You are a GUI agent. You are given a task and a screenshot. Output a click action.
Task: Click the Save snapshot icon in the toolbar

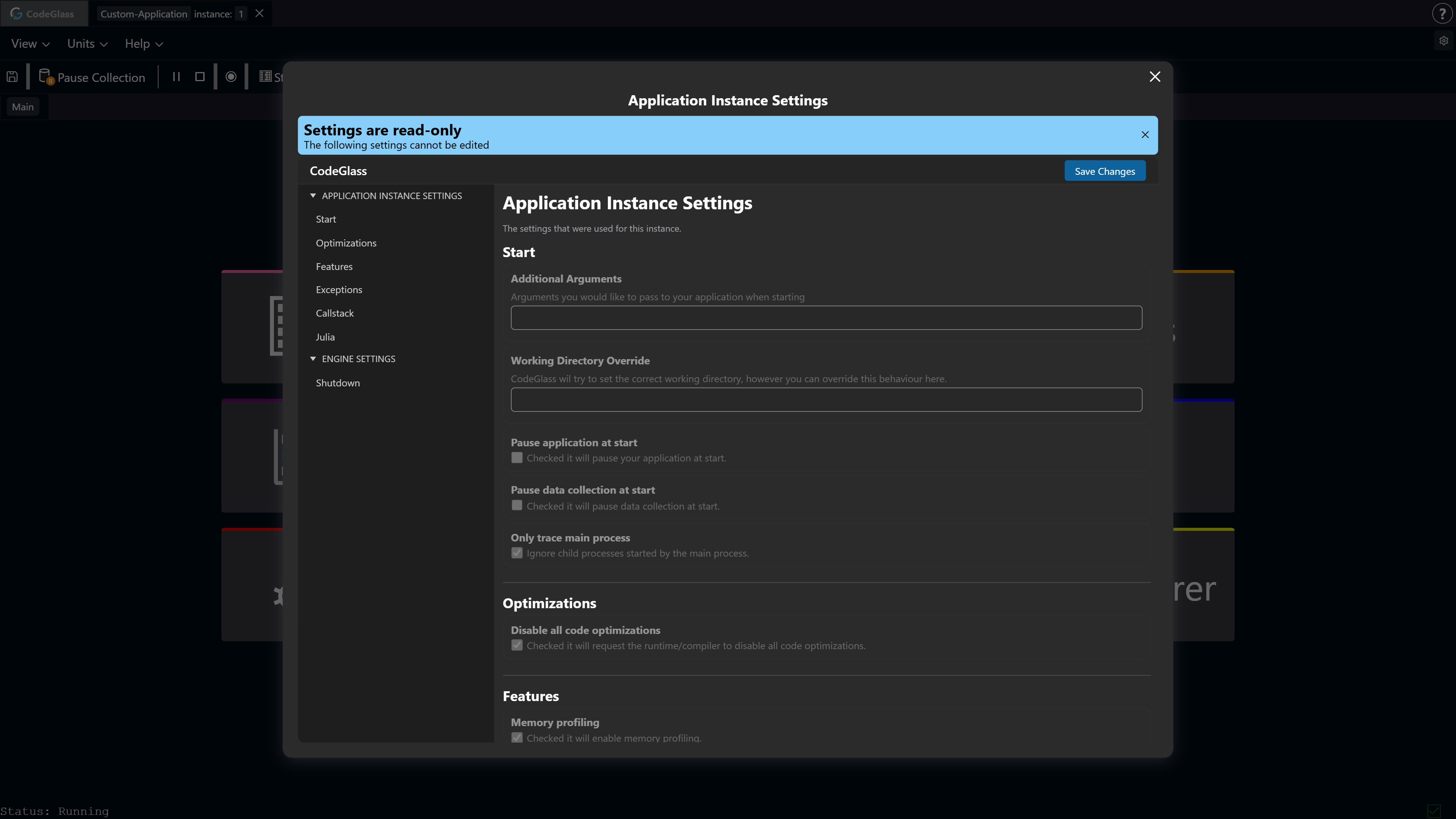coord(12,76)
